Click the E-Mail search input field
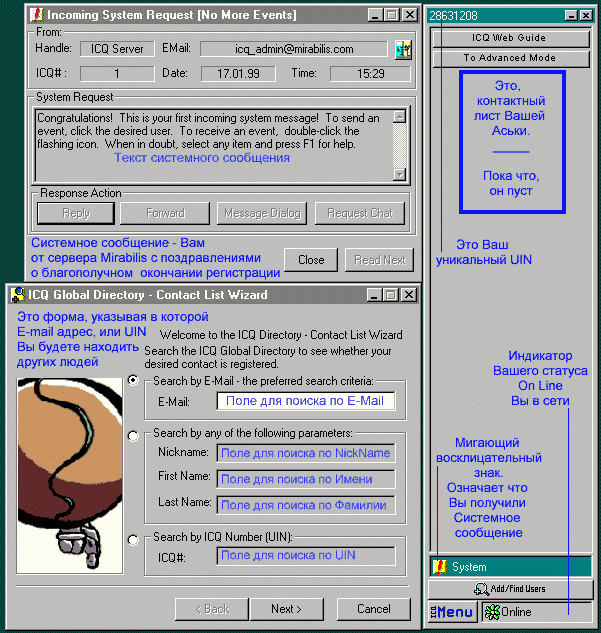Viewport: 601px width, 633px height. 306,401
